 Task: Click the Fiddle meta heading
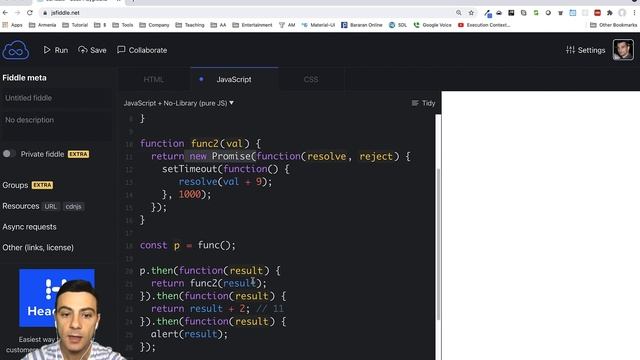[24, 78]
